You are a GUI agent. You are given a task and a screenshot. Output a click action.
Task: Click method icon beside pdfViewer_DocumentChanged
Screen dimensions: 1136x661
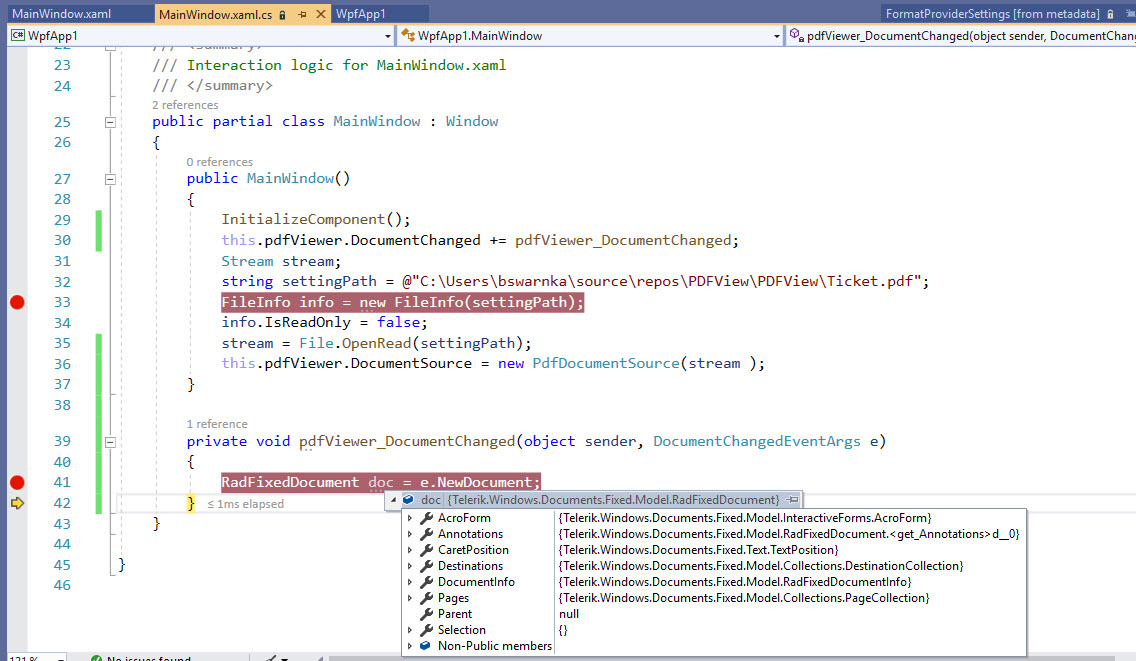click(796, 35)
